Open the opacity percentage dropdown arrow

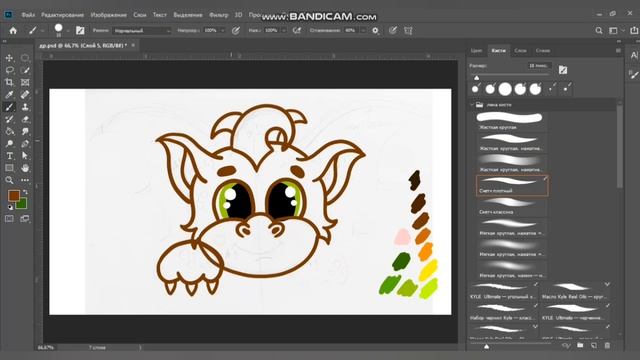222,31
